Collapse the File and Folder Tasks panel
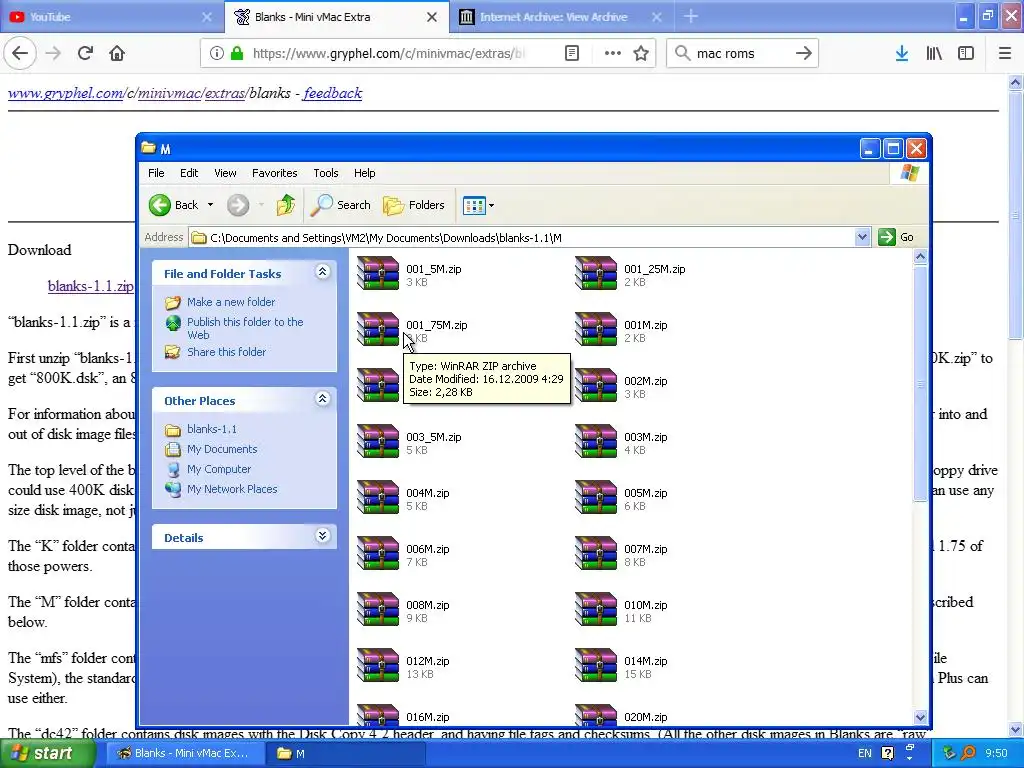 pos(323,272)
